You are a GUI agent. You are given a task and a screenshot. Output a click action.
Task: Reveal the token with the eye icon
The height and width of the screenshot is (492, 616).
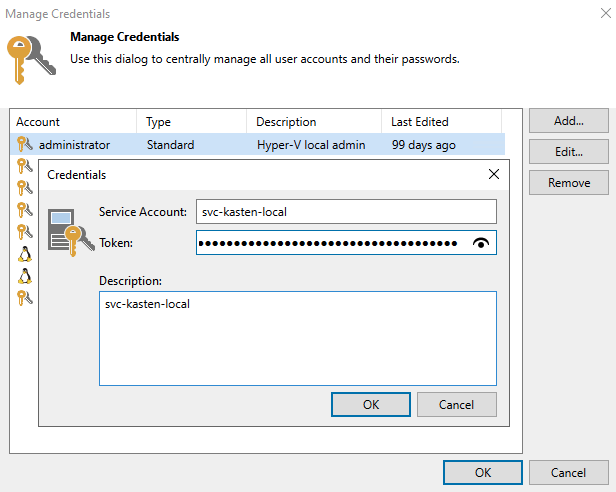tap(483, 243)
